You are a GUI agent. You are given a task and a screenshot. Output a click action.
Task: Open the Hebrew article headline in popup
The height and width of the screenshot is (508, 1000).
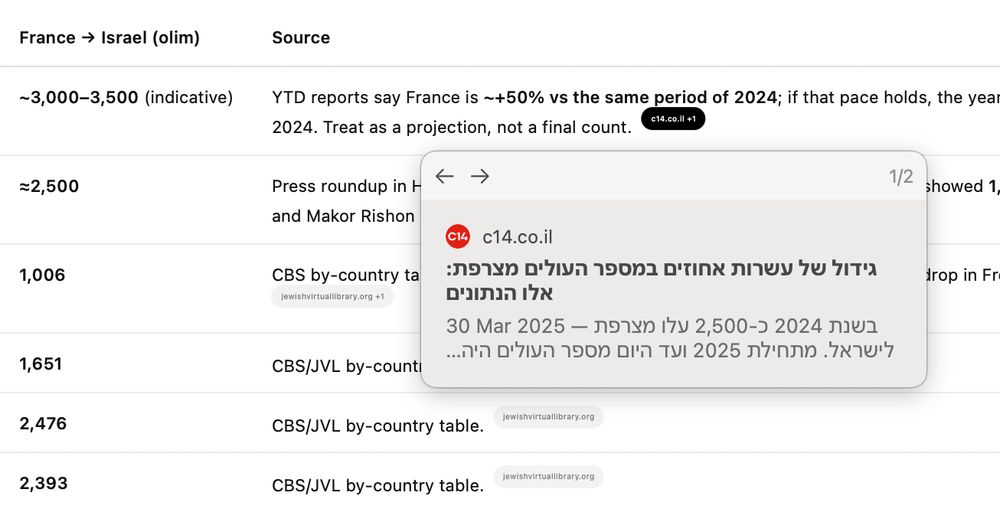pos(661,281)
